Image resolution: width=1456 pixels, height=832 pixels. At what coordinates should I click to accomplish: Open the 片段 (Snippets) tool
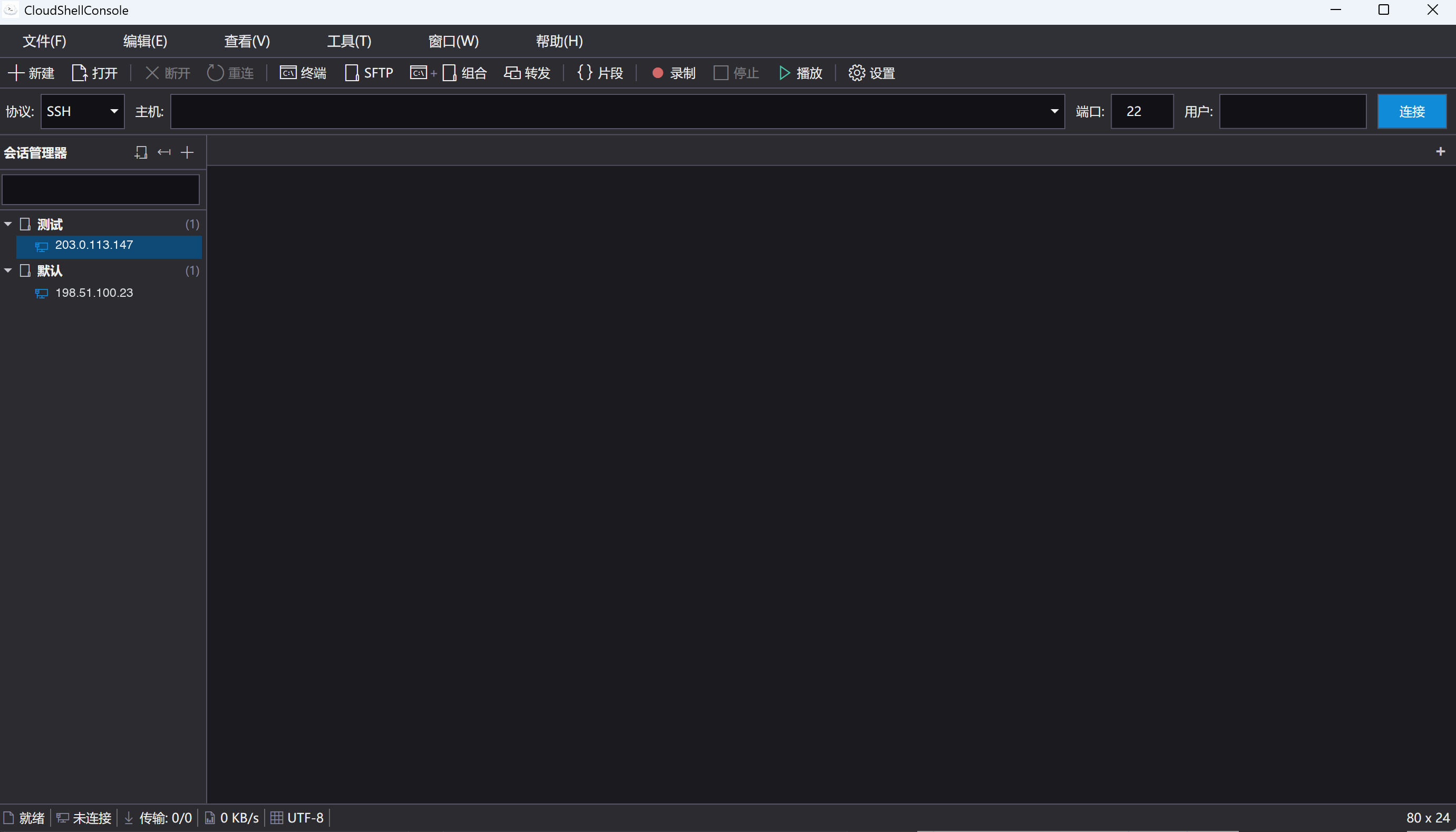tap(600, 73)
